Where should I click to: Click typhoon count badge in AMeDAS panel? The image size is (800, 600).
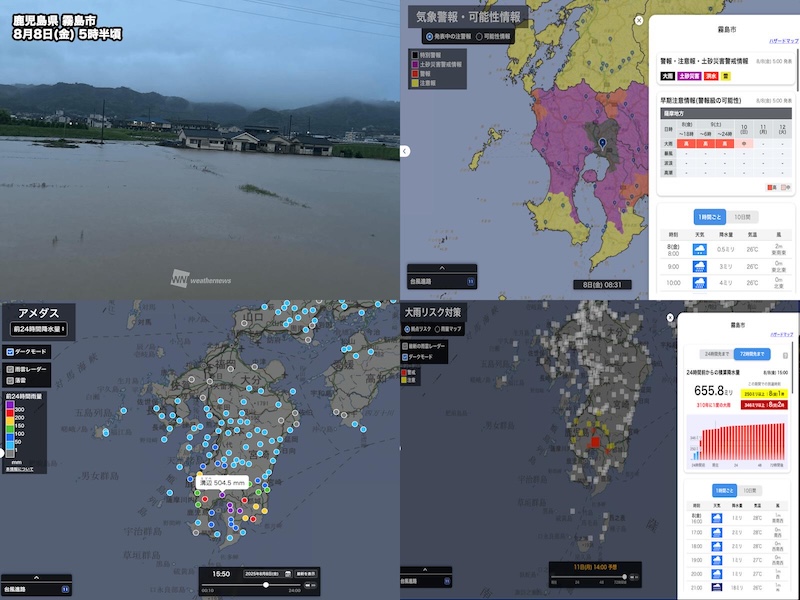pyautogui.click(x=65, y=590)
